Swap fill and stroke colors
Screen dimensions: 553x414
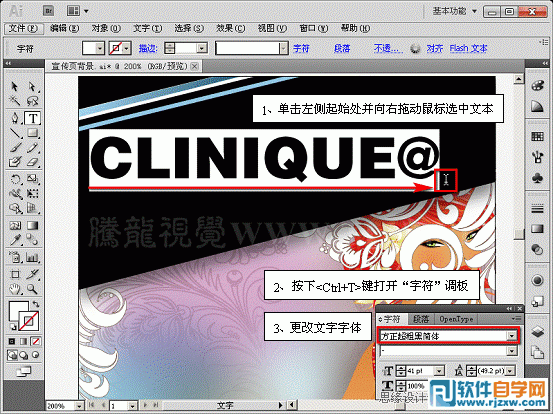(x=36, y=303)
